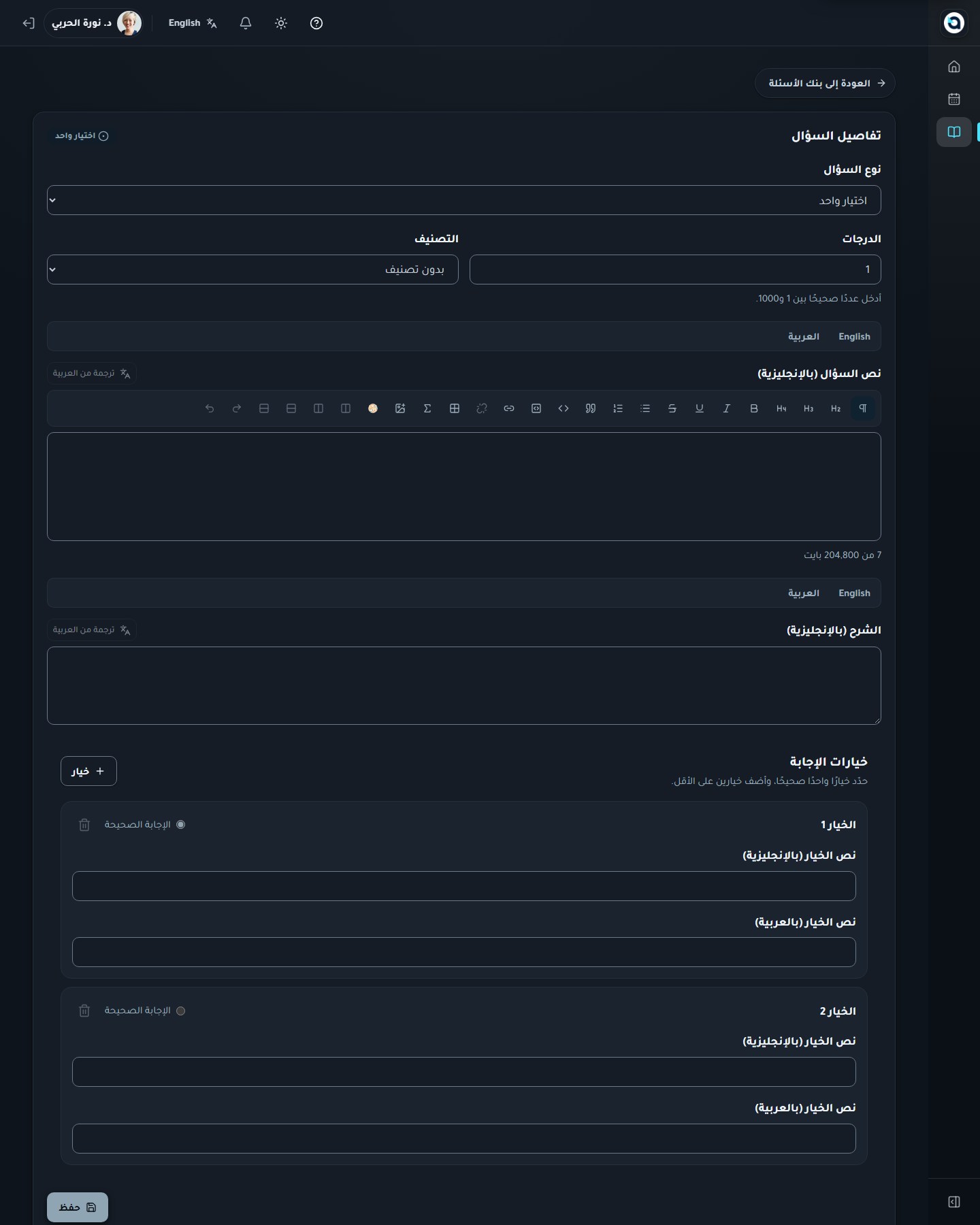The image size is (980, 1225).
Task: Select the paragraph format icon in the editor toolbar
Action: pyautogui.click(x=863, y=408)
